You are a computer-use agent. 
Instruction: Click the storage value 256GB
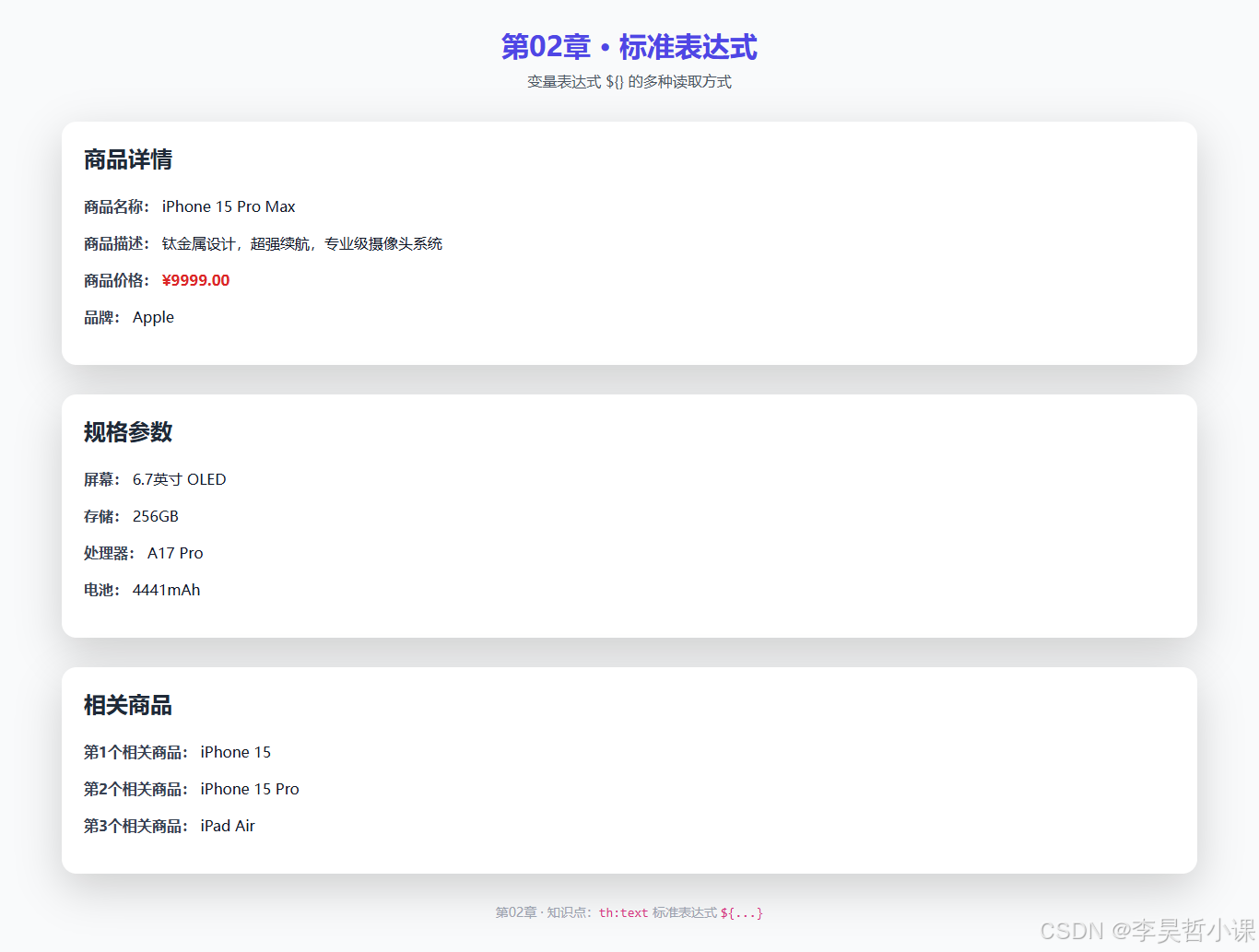coord(156,516)
